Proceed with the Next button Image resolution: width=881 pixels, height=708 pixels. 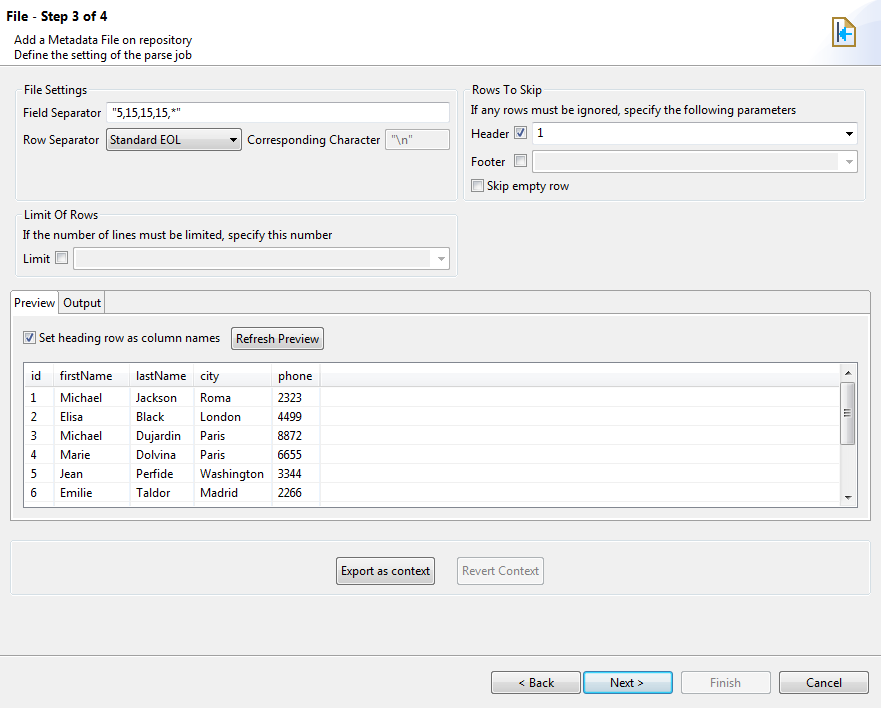627,682
